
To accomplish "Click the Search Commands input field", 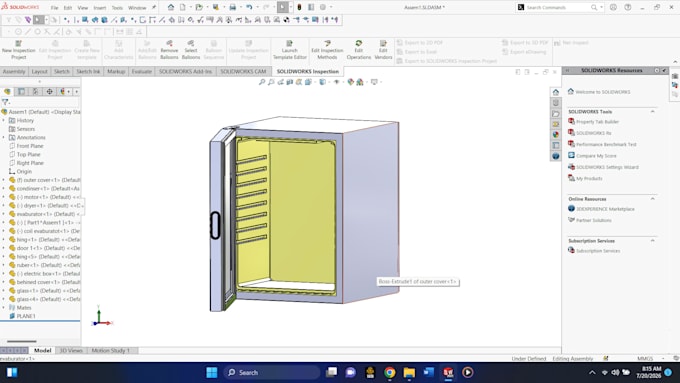I will click(x=557, y=7).
